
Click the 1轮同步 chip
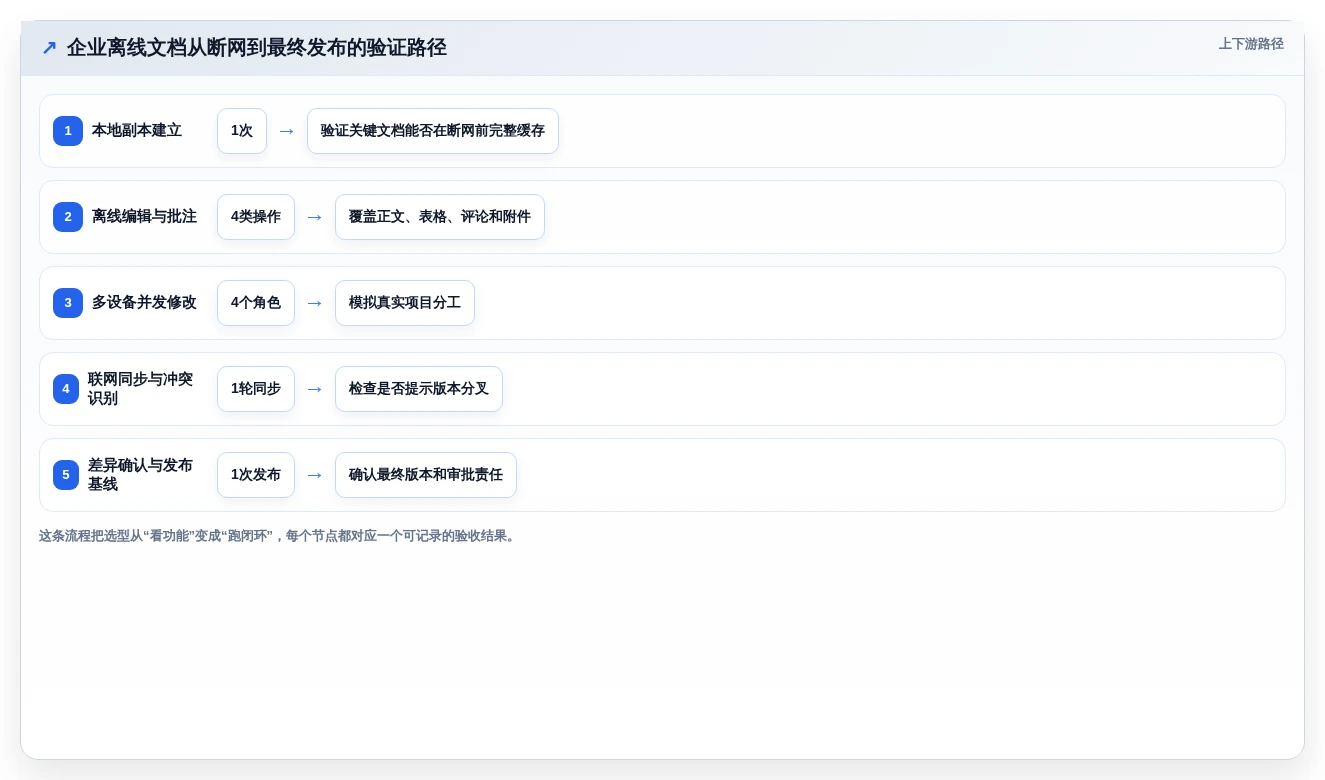click(256, 389)
